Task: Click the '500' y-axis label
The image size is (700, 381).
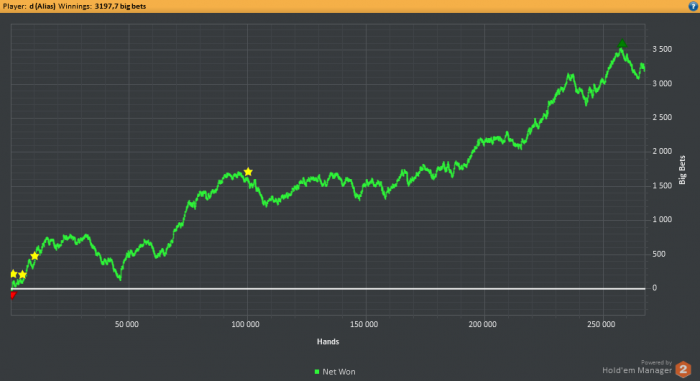Action: (x=659, y=254)
